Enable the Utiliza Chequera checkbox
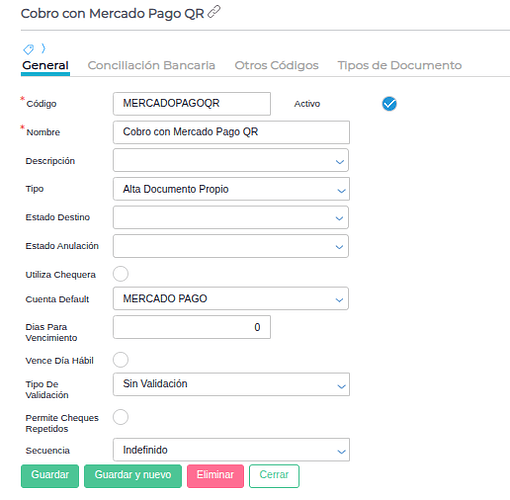Screen dimensions: 510x500 [120, 274]
